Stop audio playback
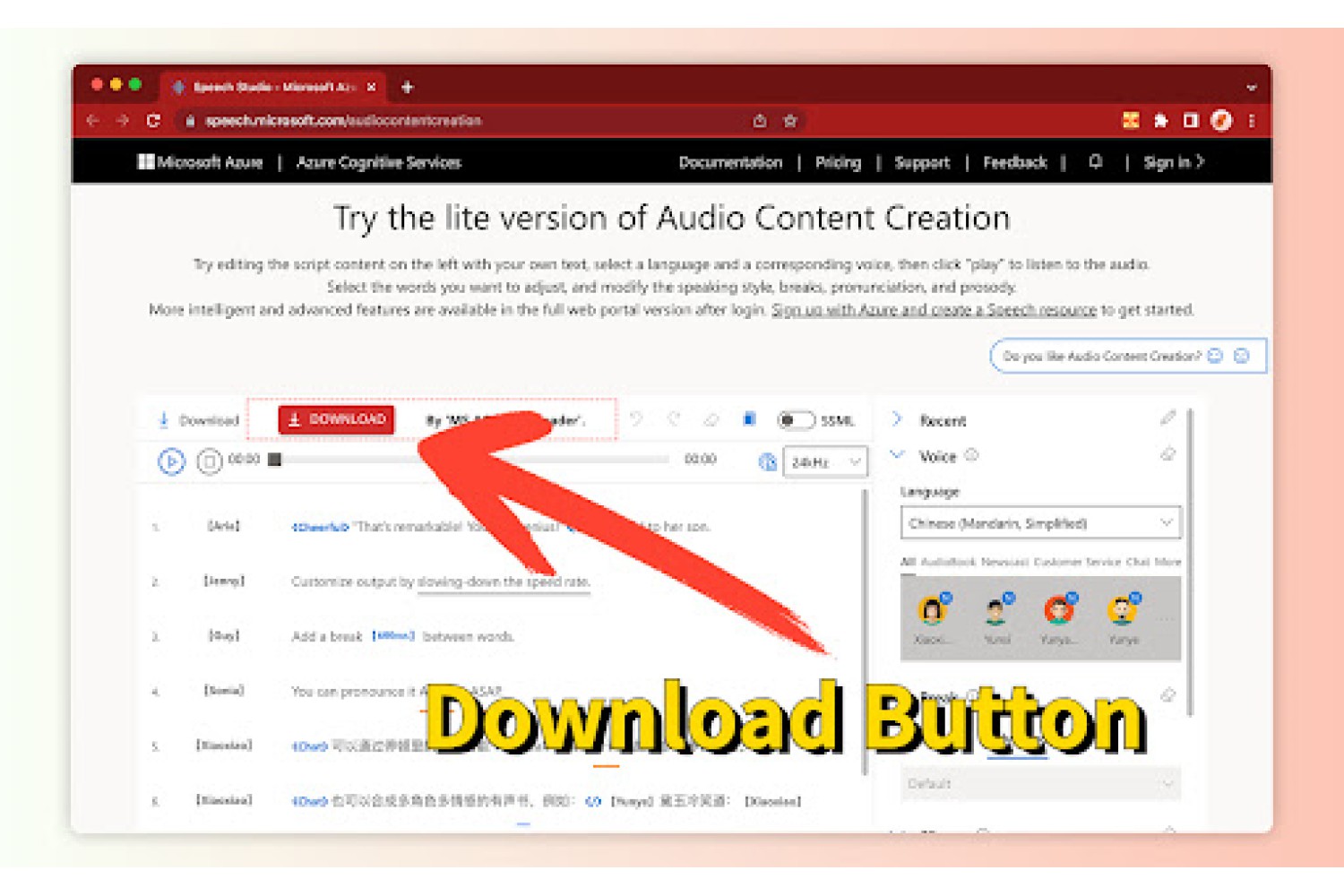The height and width of the screenshot is (896, 1344). tap(209, 461)
